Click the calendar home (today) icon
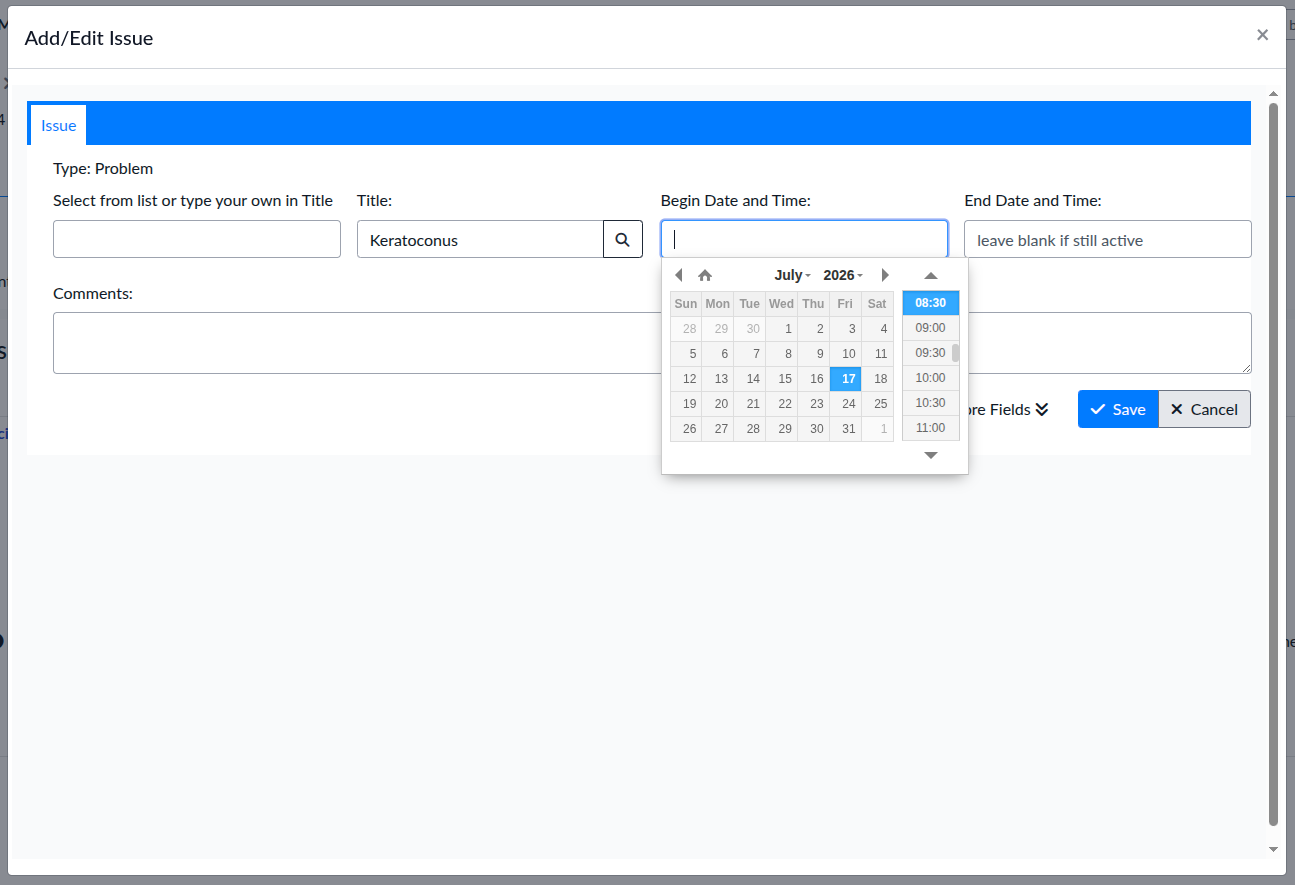The image size is (1295, 885). [705, 275]
